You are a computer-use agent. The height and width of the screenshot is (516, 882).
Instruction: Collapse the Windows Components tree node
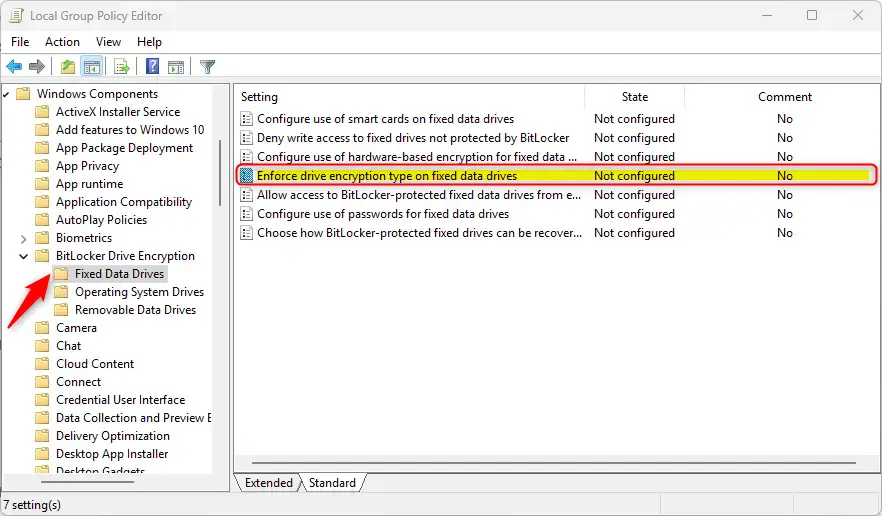coord(5,95)
